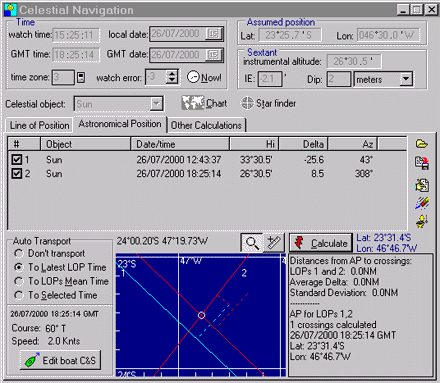Screen dimensions: 440x383
Task: Open the Chart view
Action: [204, 103]
